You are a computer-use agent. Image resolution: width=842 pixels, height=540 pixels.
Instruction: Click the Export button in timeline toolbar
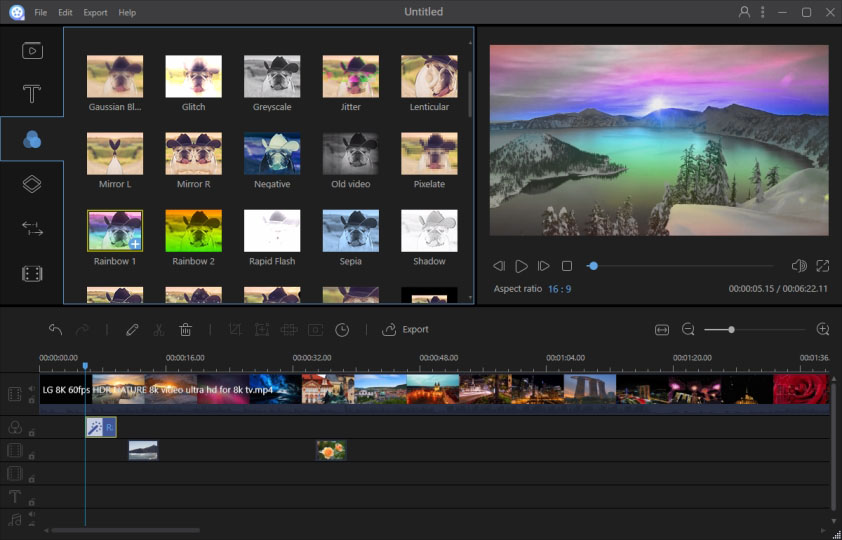[405, 329]
